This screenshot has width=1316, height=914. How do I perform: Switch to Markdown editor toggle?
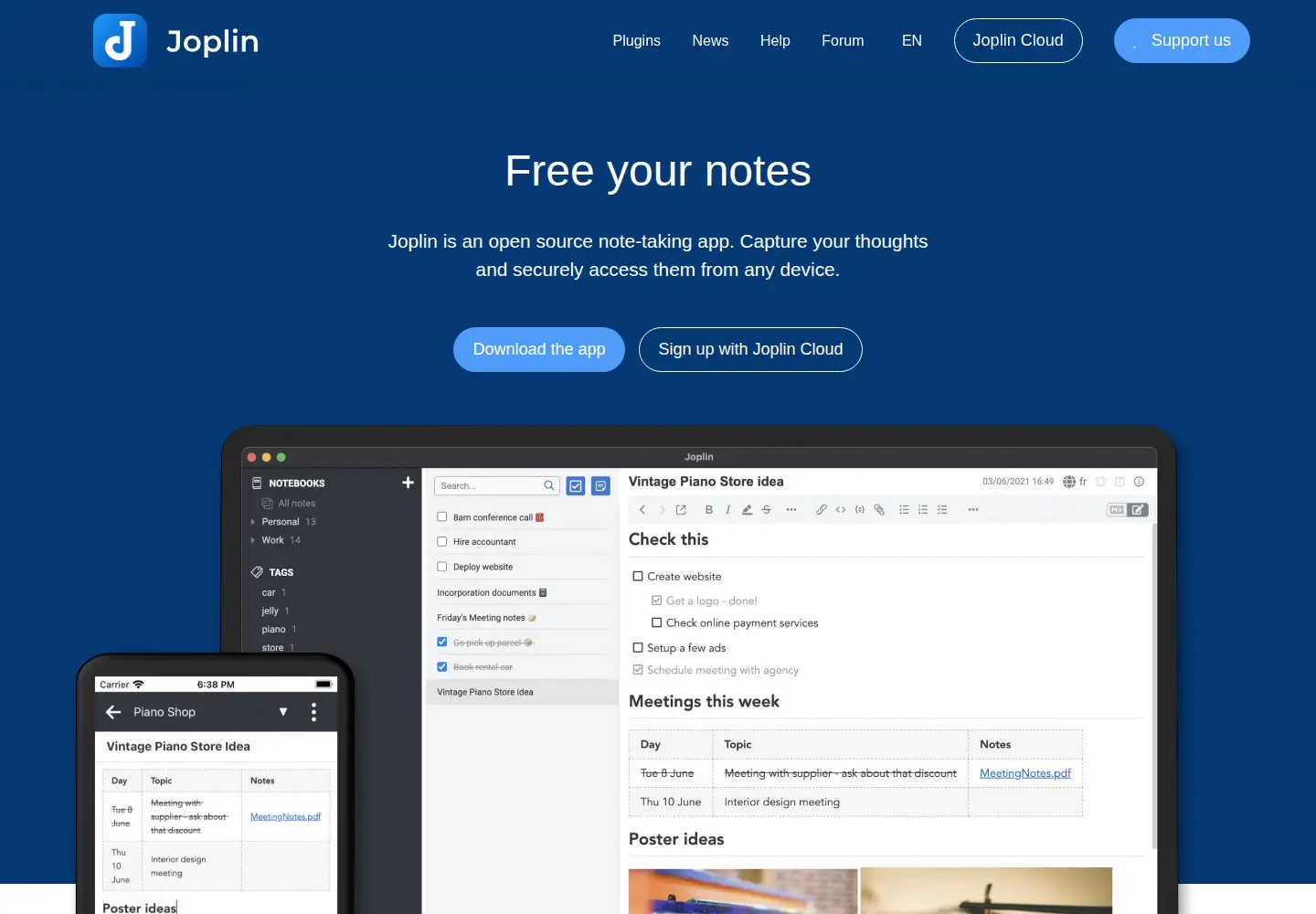point(1117,510)
